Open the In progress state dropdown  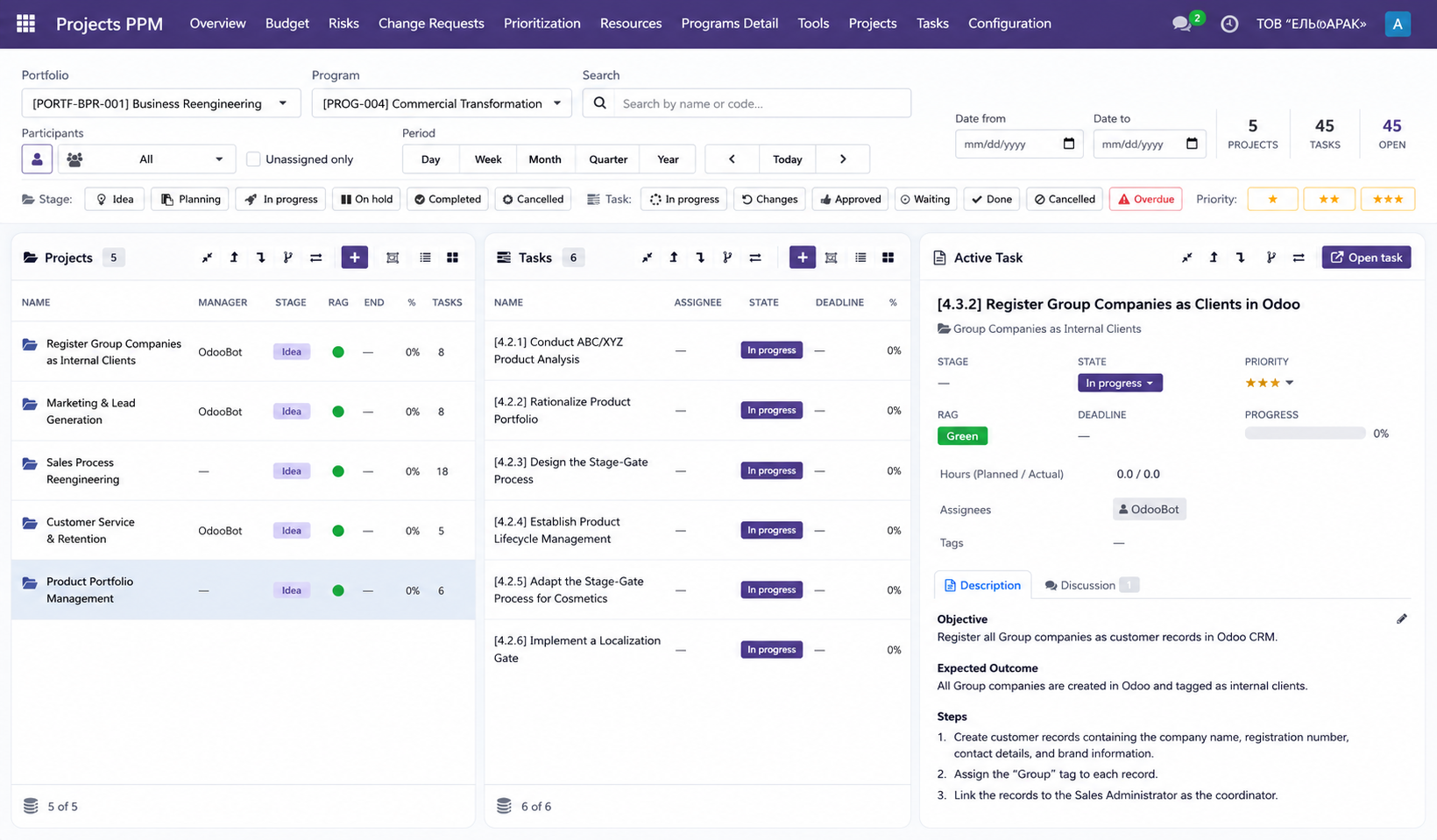click(x=1120, y=383)
